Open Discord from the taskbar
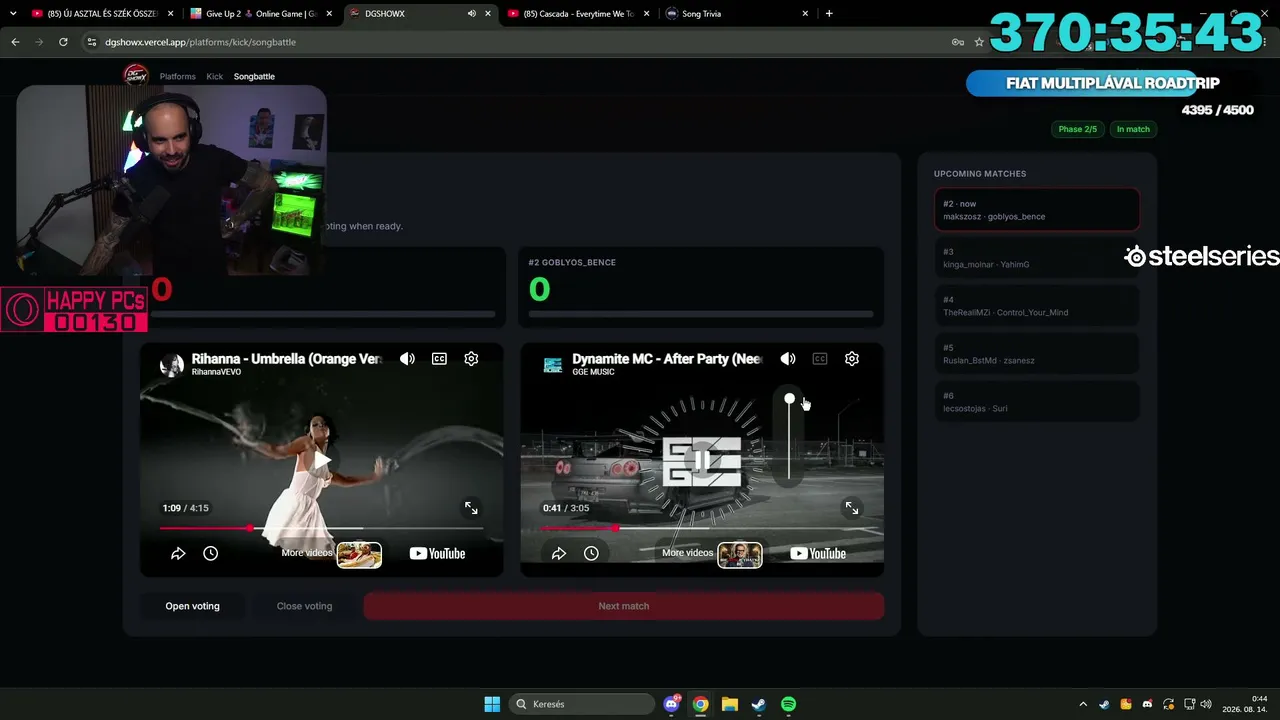The width and height of the screenshot is (1280, 720). pos(672,704)
